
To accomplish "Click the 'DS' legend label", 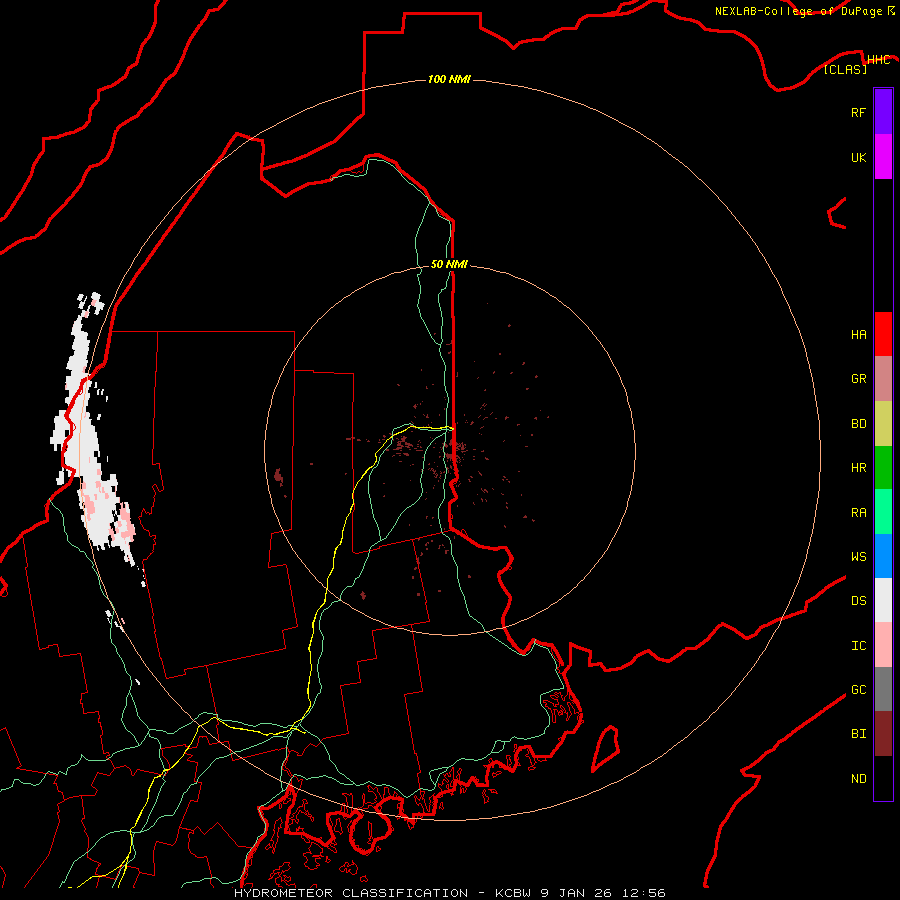I will (x=858, y=601).
